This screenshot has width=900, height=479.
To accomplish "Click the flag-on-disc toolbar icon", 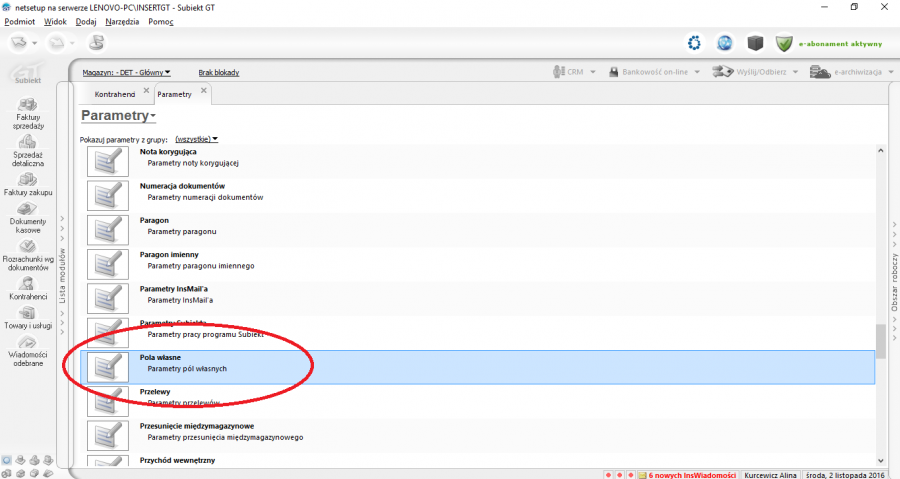I will [96, 42].
